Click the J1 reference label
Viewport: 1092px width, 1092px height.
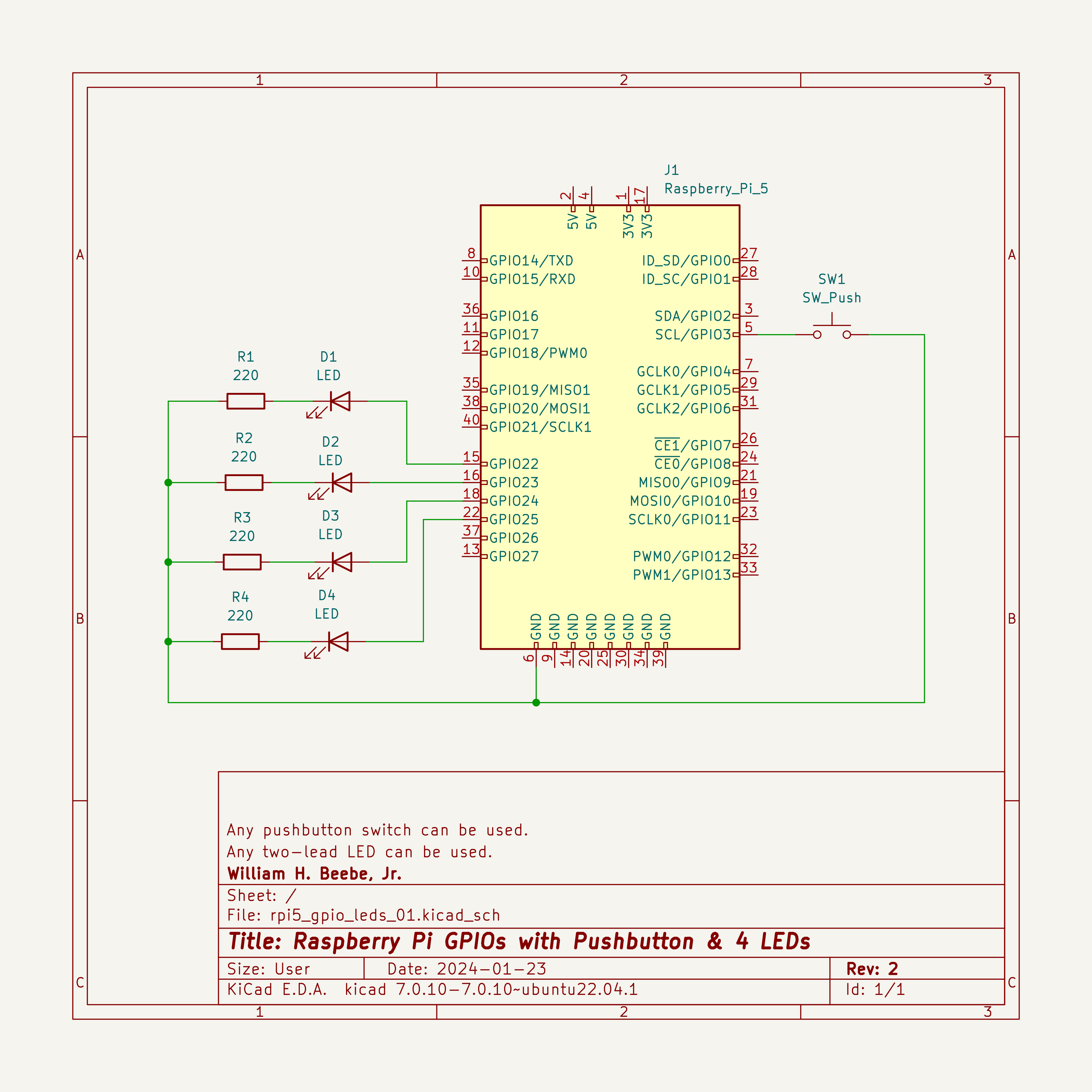pos(671,170)
